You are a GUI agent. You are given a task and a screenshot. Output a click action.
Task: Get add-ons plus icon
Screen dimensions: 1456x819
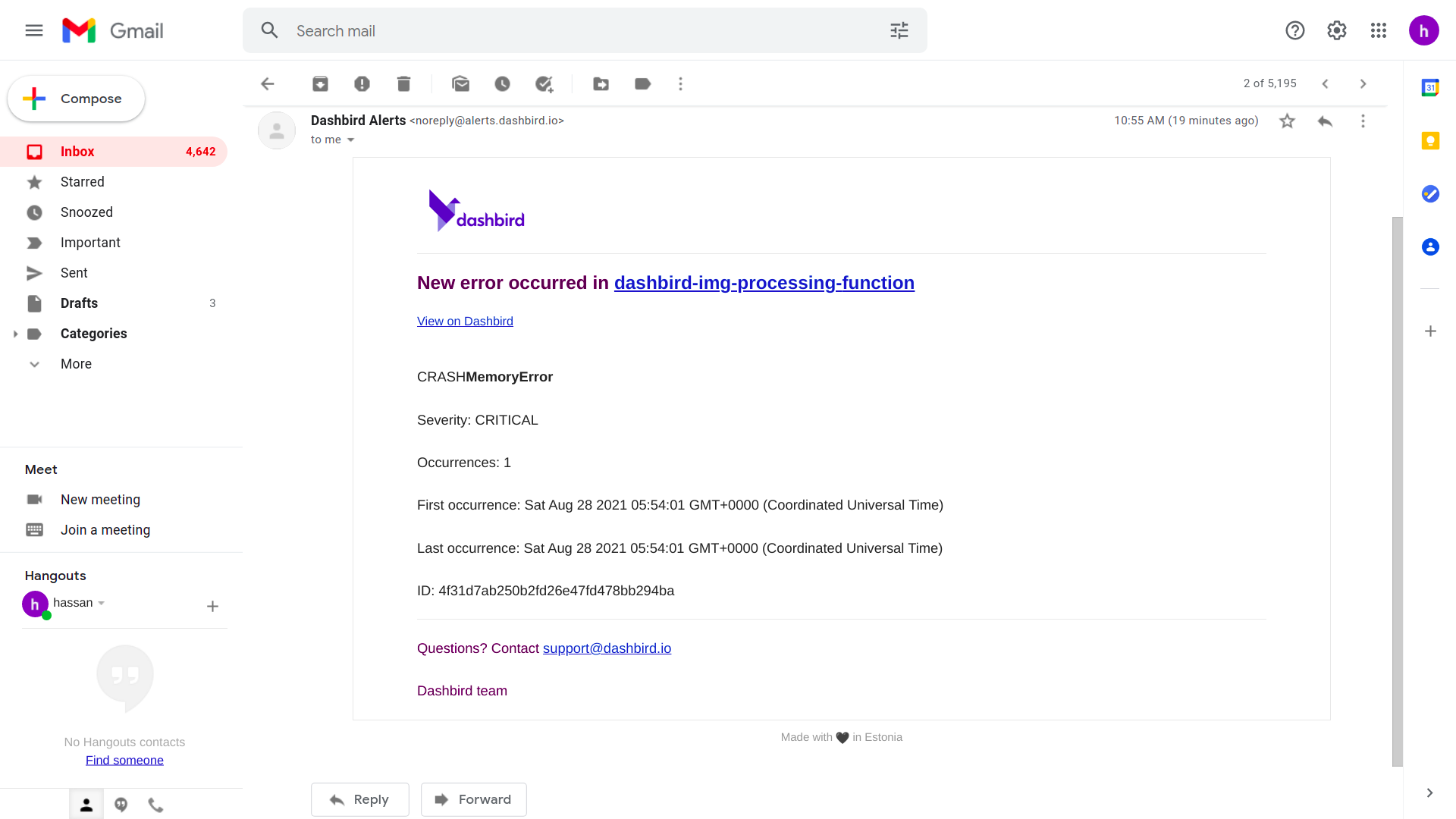point(1431,331)
